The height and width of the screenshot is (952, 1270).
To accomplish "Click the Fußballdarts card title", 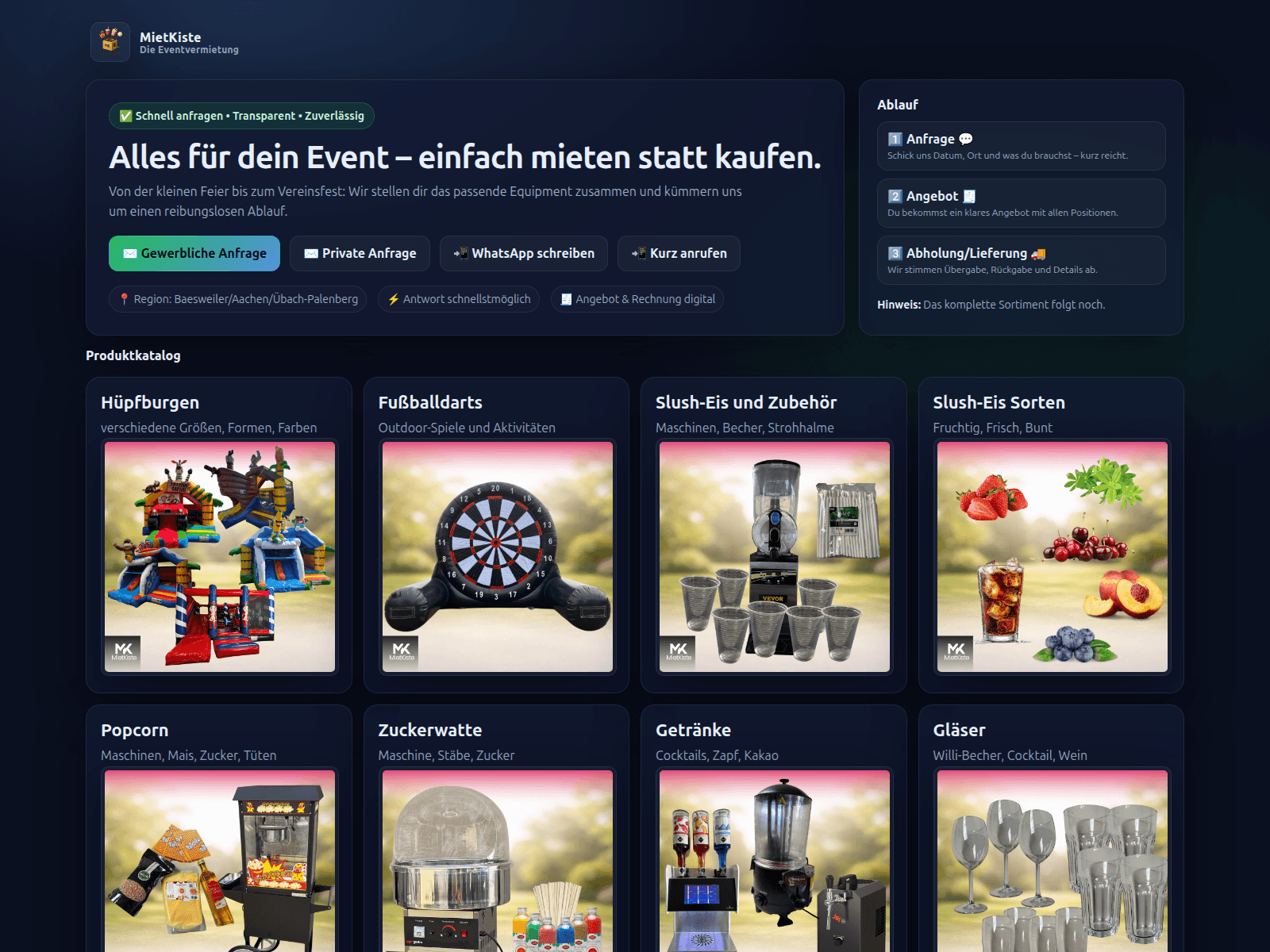I will [430, 402].
